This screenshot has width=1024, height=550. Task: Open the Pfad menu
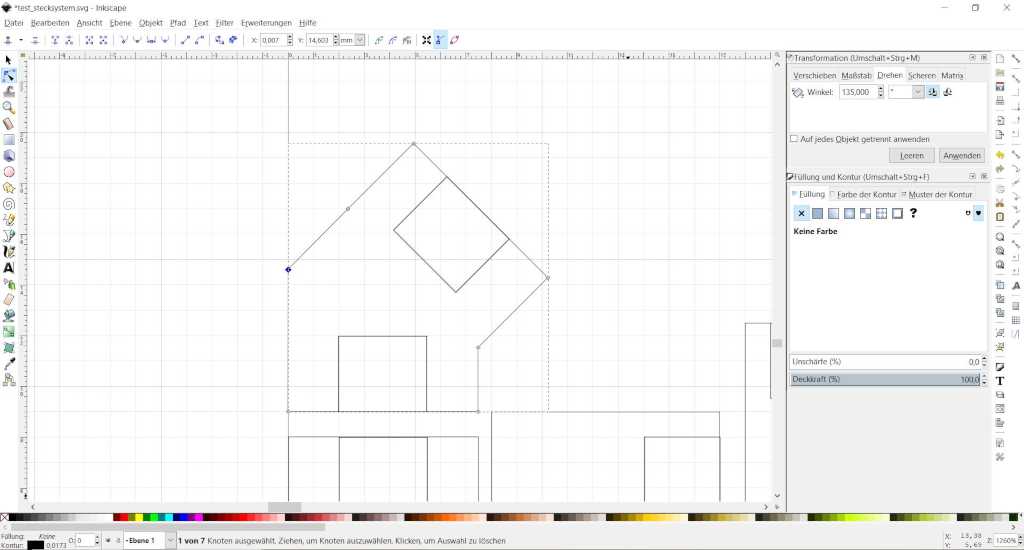tap(178, 23)
